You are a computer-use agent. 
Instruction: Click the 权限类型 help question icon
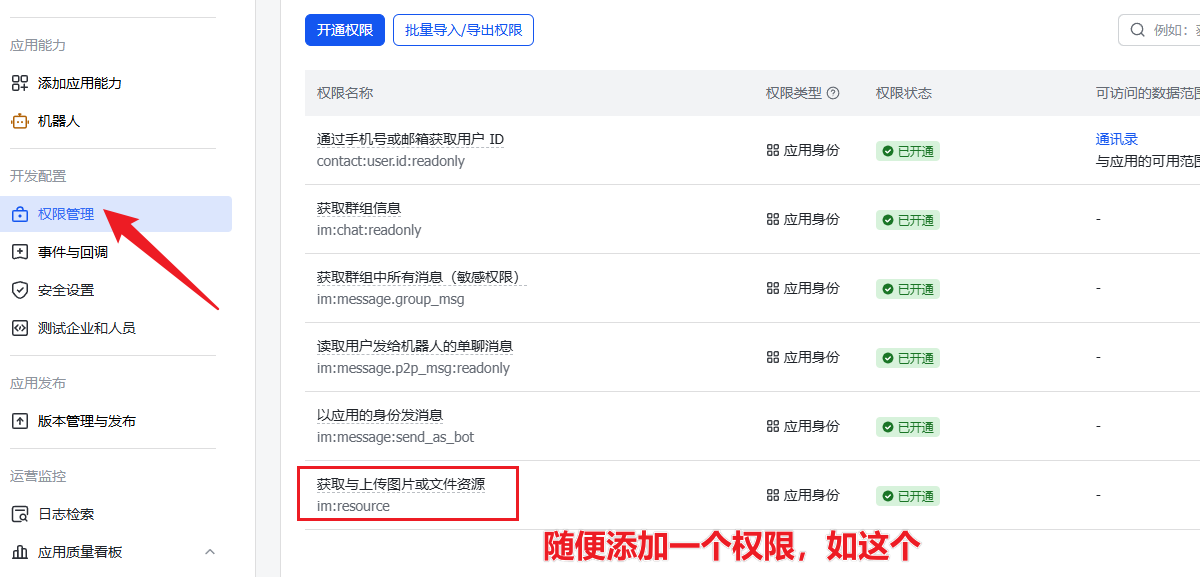pos(833,93)
